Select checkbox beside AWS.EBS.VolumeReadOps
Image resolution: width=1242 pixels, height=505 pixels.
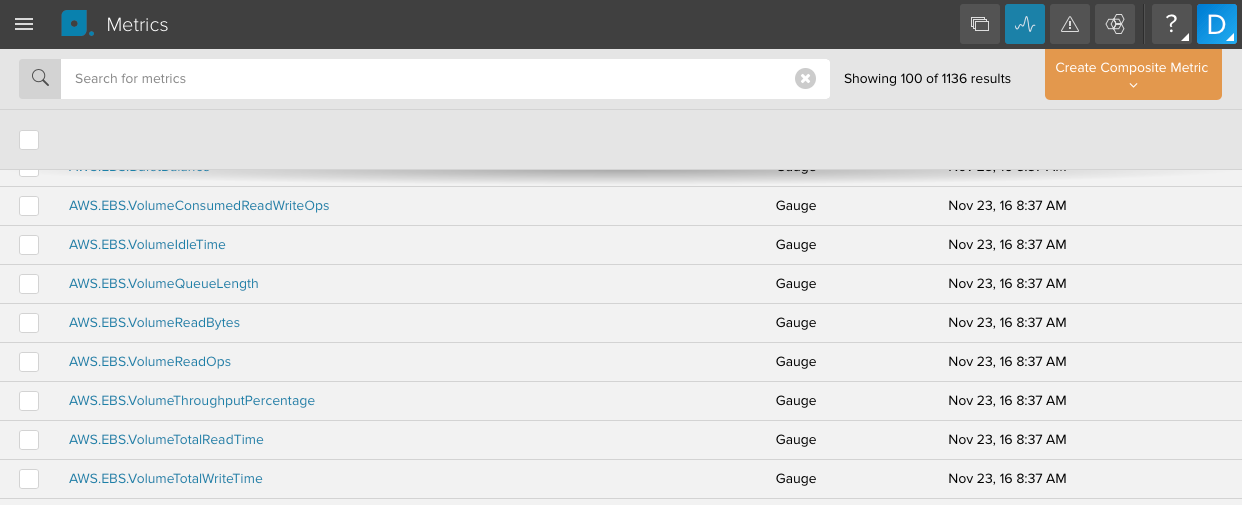tap(29, 362)
